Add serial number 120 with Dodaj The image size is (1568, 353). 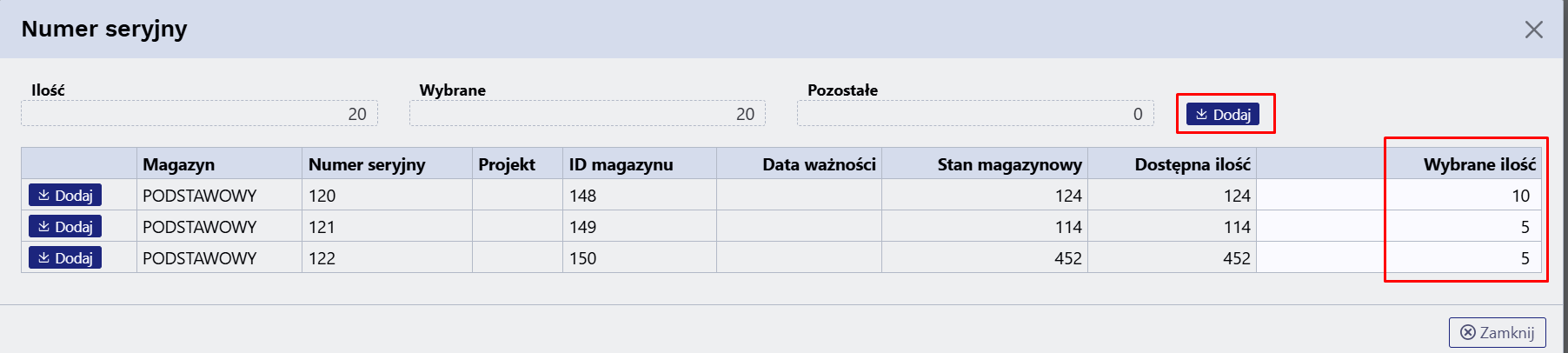[65, 195]
